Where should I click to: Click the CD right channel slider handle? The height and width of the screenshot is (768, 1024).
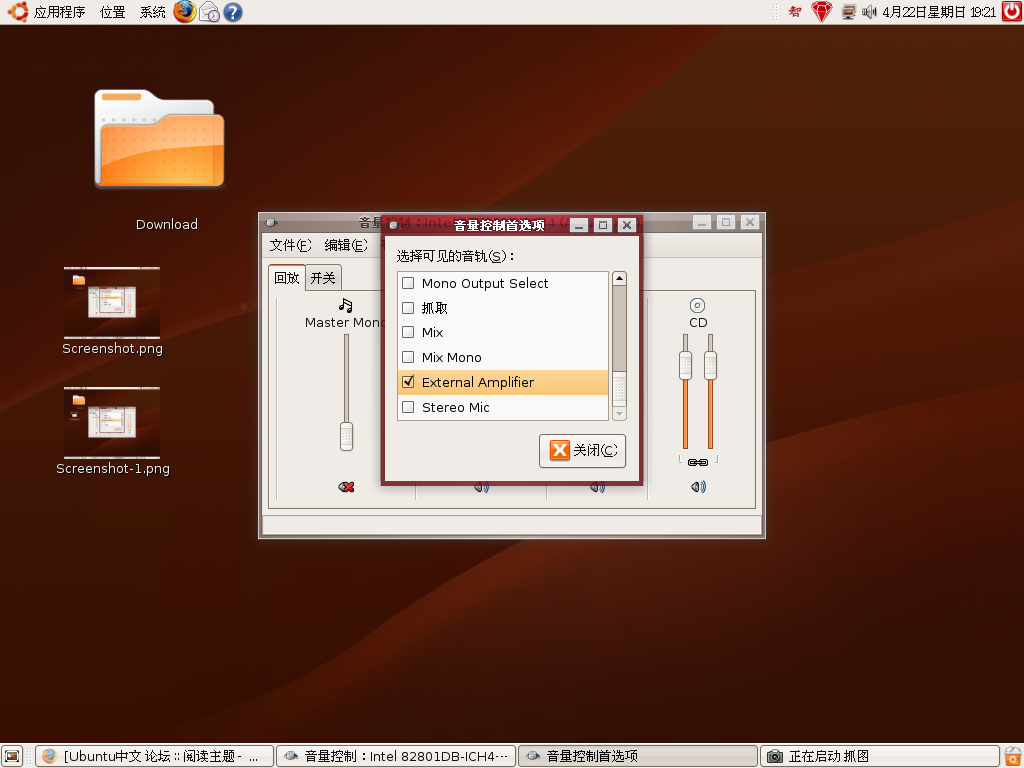click(711, 365)
